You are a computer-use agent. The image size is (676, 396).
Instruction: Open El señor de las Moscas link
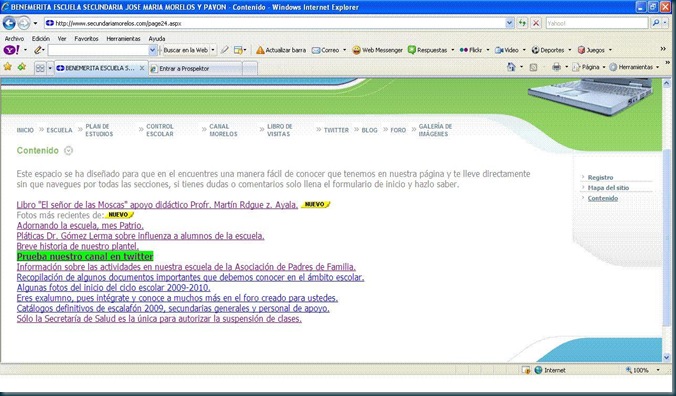[157, 205]
